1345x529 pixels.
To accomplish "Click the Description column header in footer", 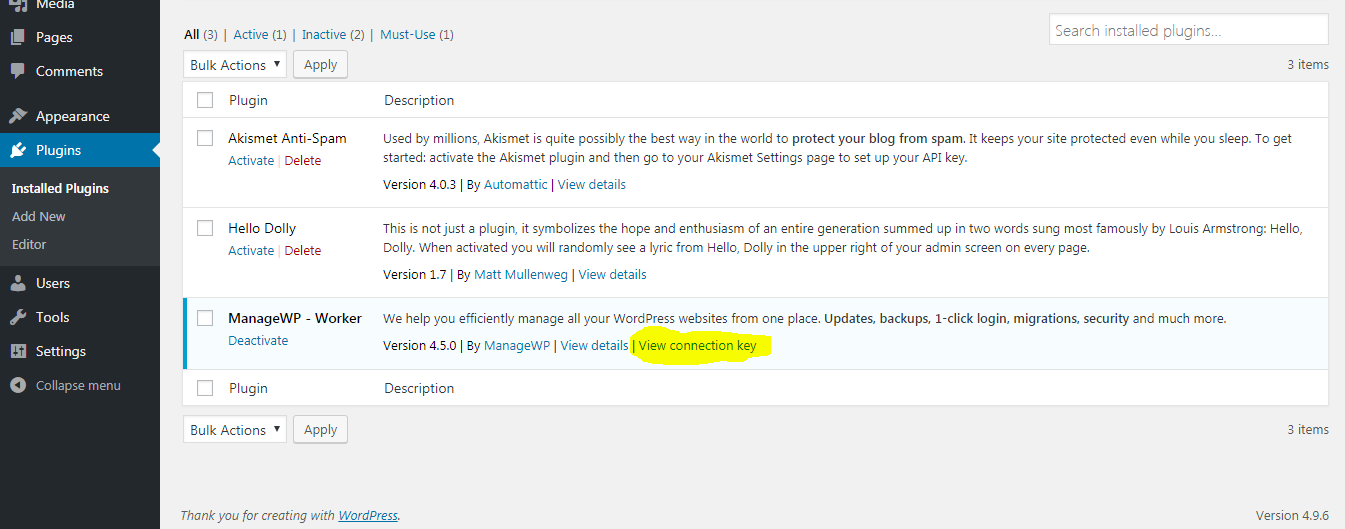I will coord(419,388).
